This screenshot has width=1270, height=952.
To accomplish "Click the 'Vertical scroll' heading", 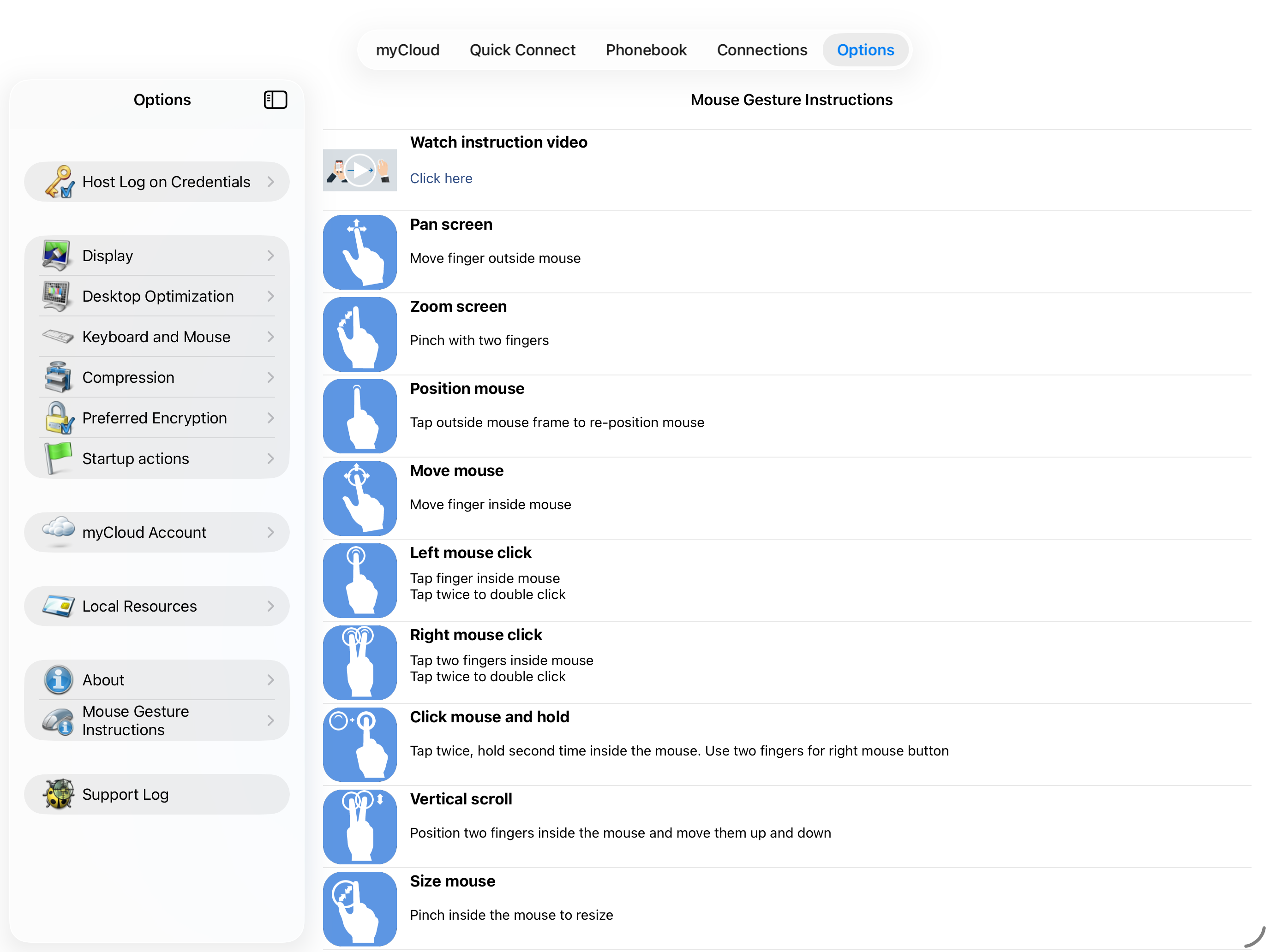I will pos(461,798).
